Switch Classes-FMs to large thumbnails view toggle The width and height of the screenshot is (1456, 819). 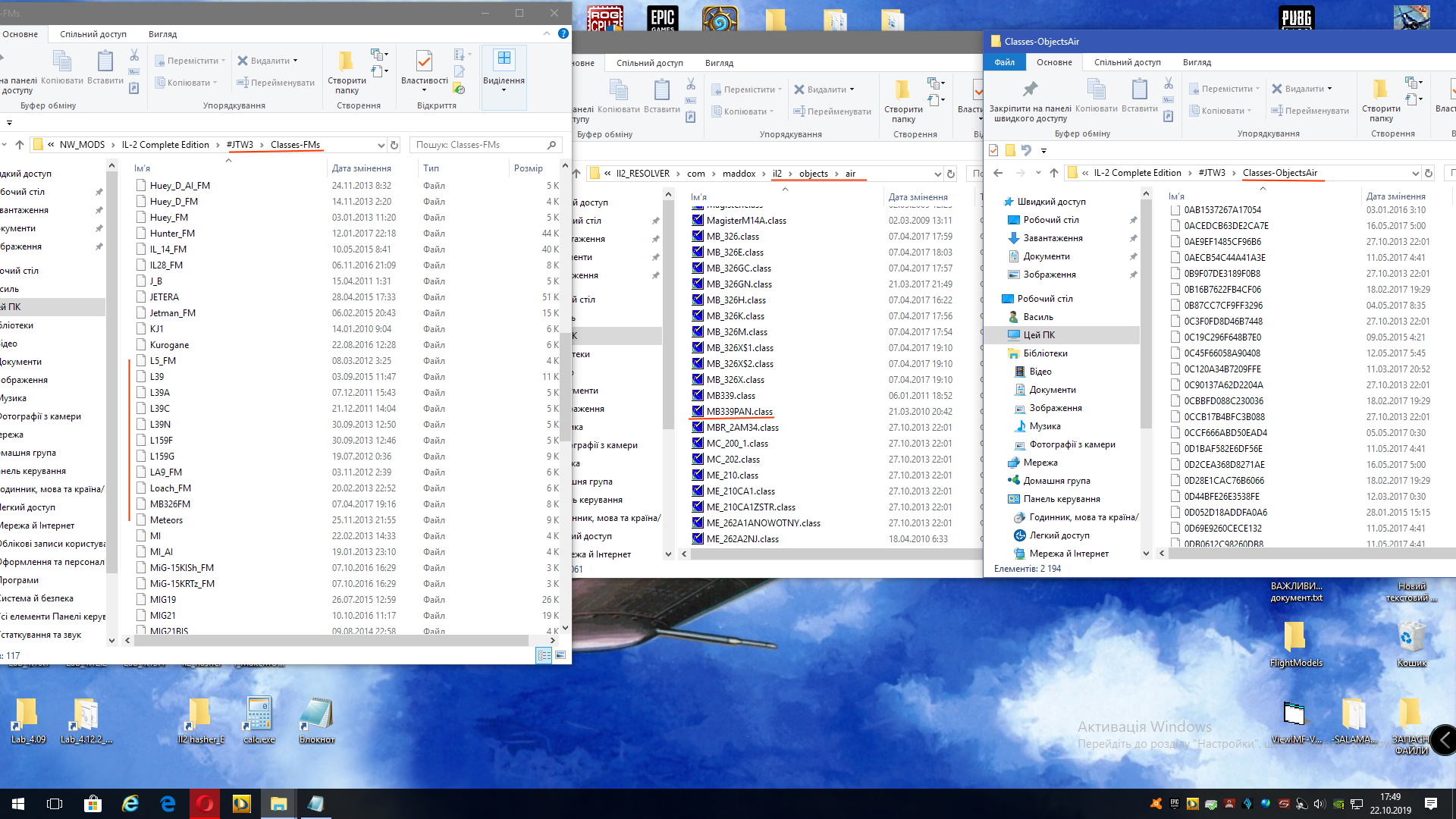560,655
